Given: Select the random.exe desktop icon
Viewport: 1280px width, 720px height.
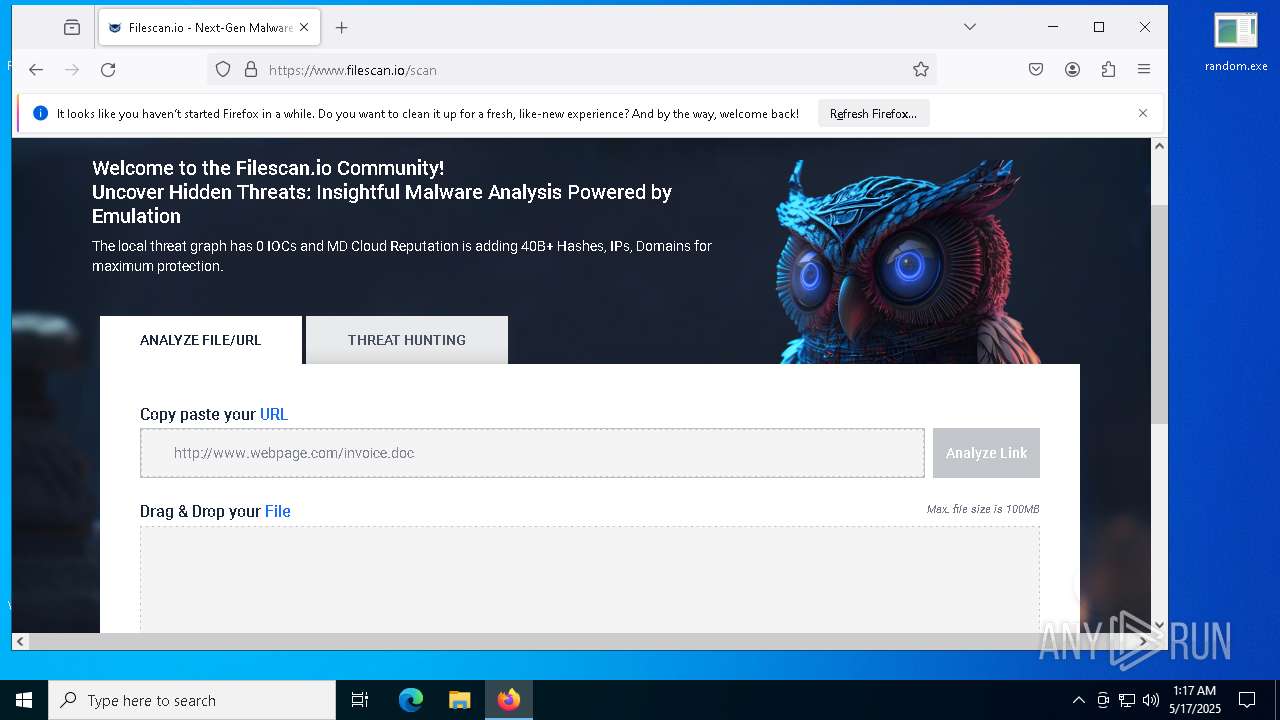Looking at the screenshot, I should 1236,43.
